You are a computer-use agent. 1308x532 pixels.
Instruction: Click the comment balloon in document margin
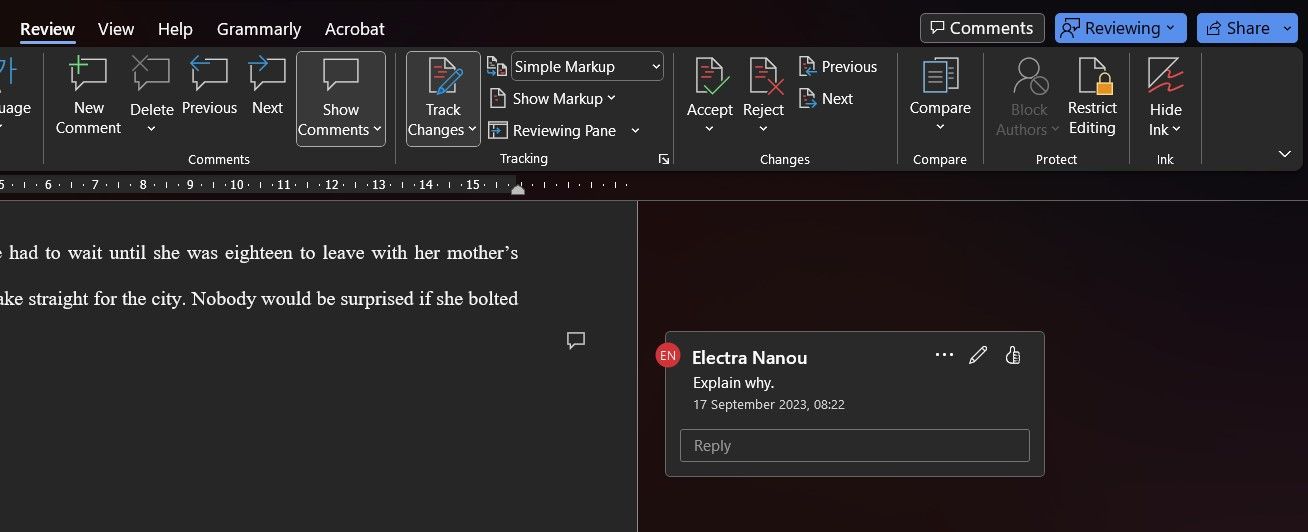pyautogui.click(x=576, y=341)
